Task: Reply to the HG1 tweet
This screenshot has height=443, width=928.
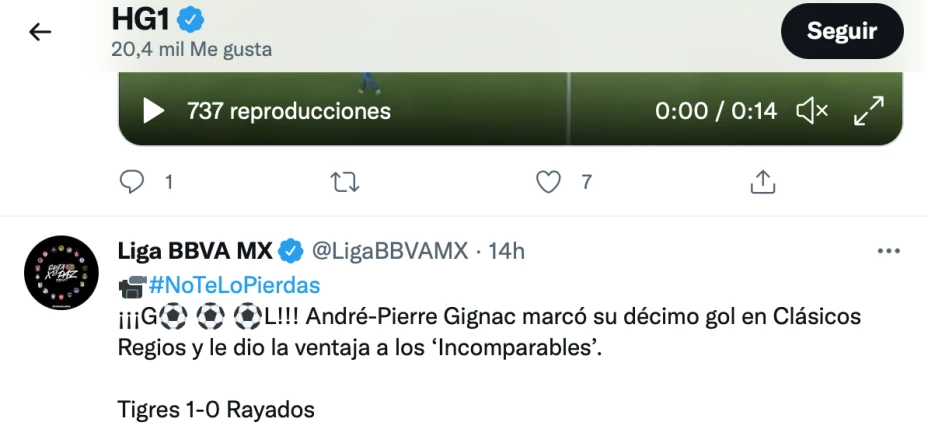Action: 133,182
